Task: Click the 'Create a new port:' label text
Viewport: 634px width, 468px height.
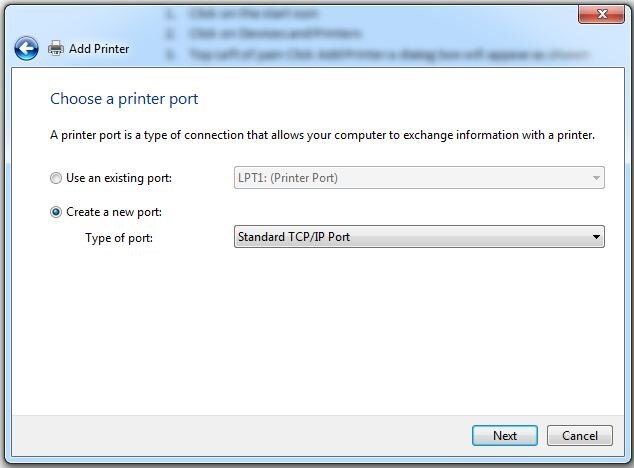Action: pos(114,212)
